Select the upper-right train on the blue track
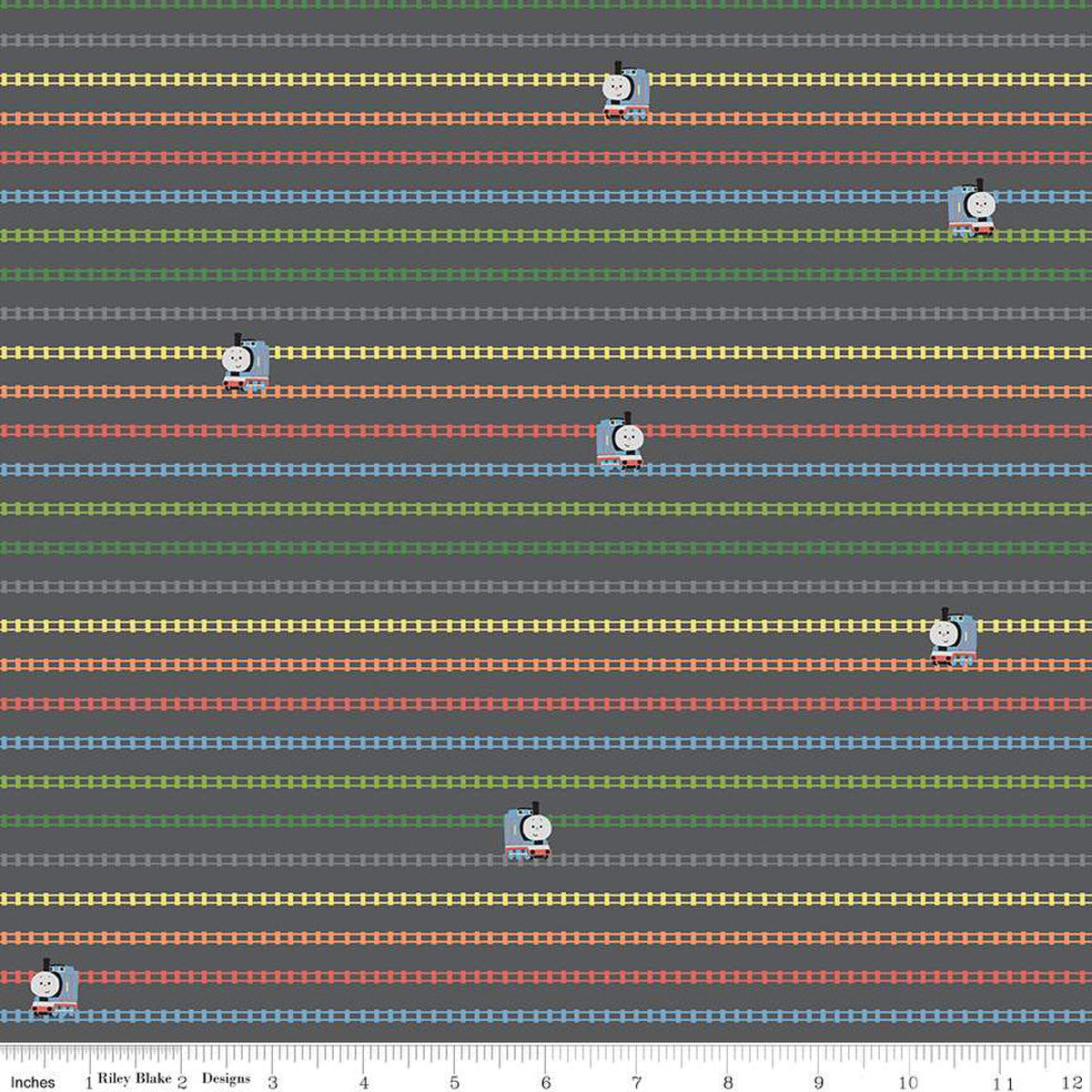The image size is (1092, 1092). coord(971,209)
